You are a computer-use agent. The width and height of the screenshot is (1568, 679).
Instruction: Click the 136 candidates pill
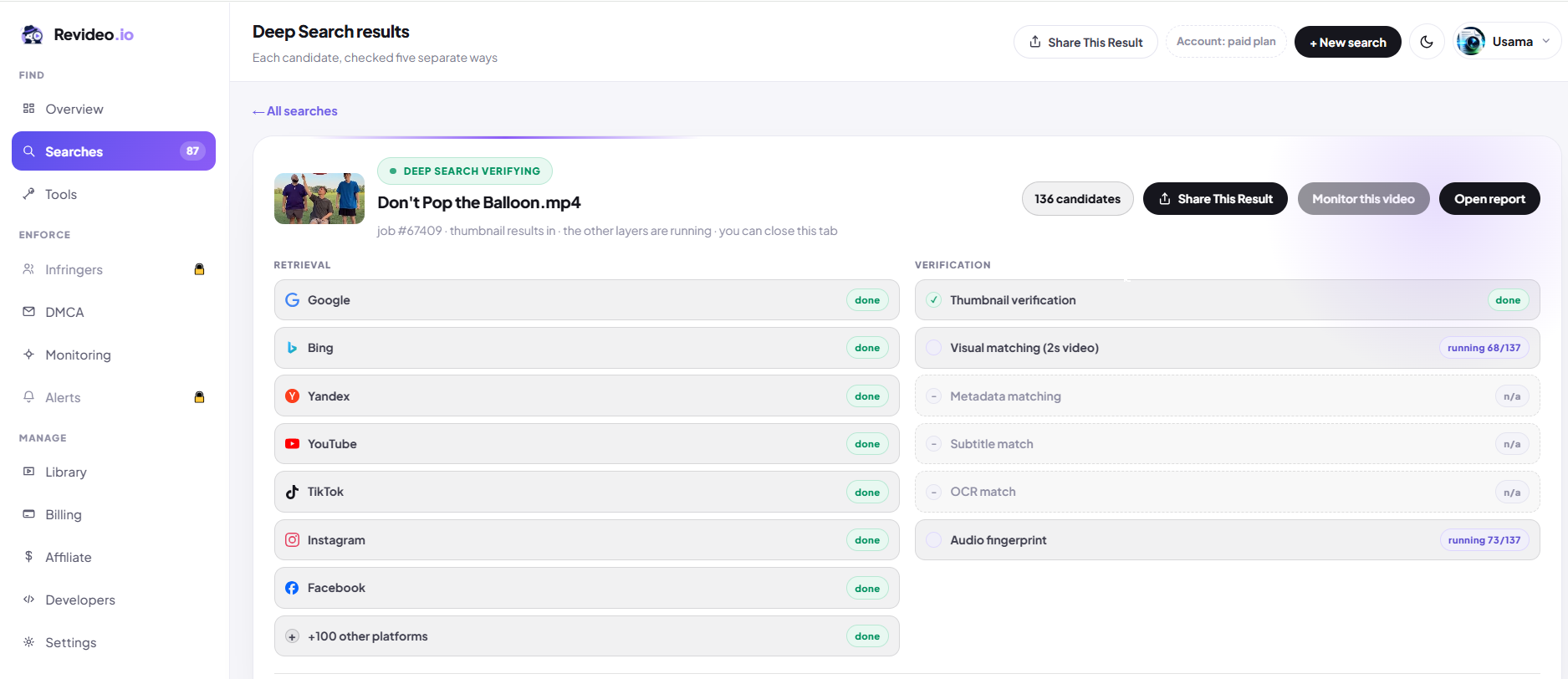point(1077,199)
